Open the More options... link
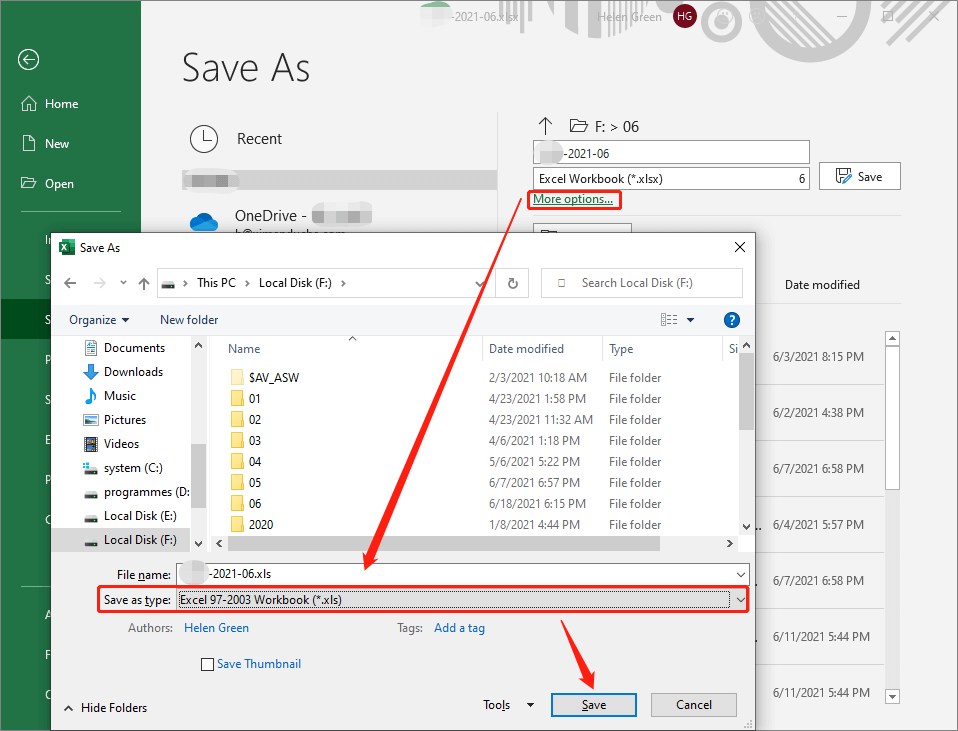This screenshot has width=958, height=731. [572, 199]
